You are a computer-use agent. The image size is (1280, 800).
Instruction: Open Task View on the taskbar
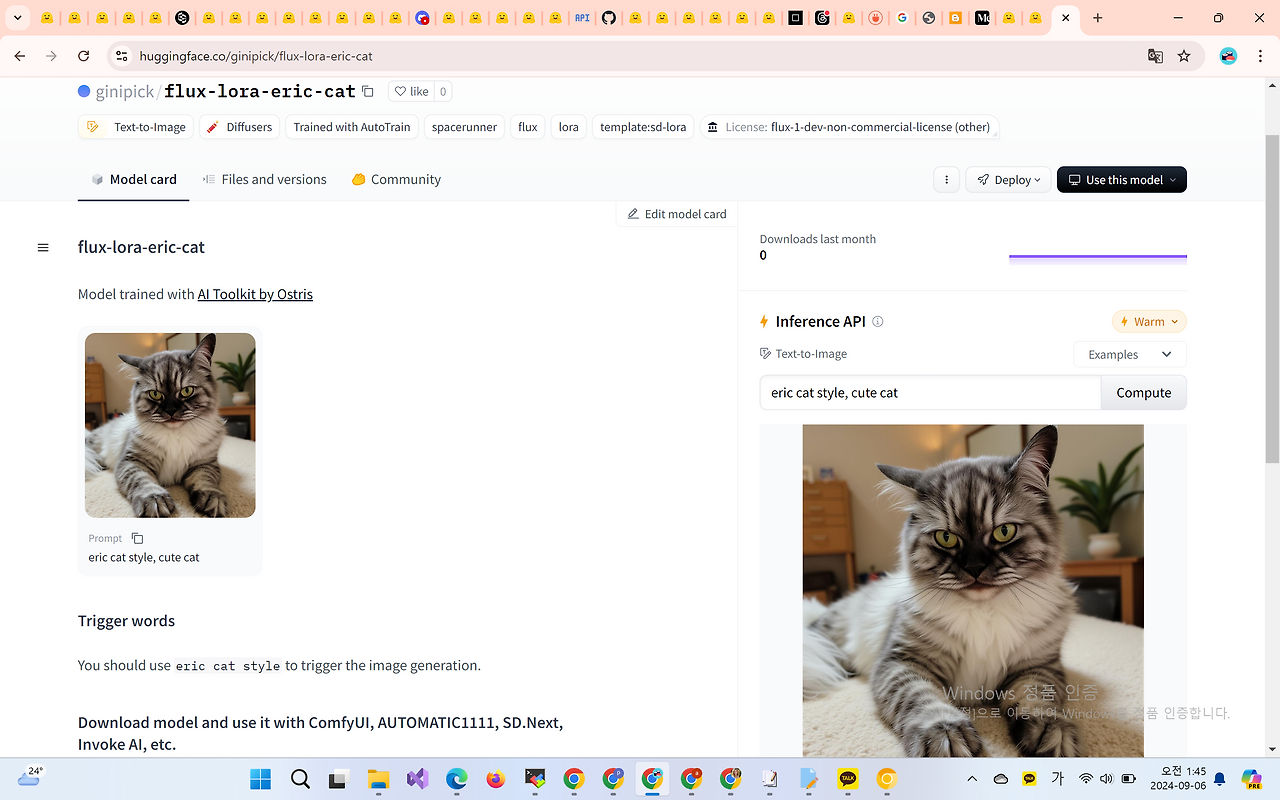[338, 779]
